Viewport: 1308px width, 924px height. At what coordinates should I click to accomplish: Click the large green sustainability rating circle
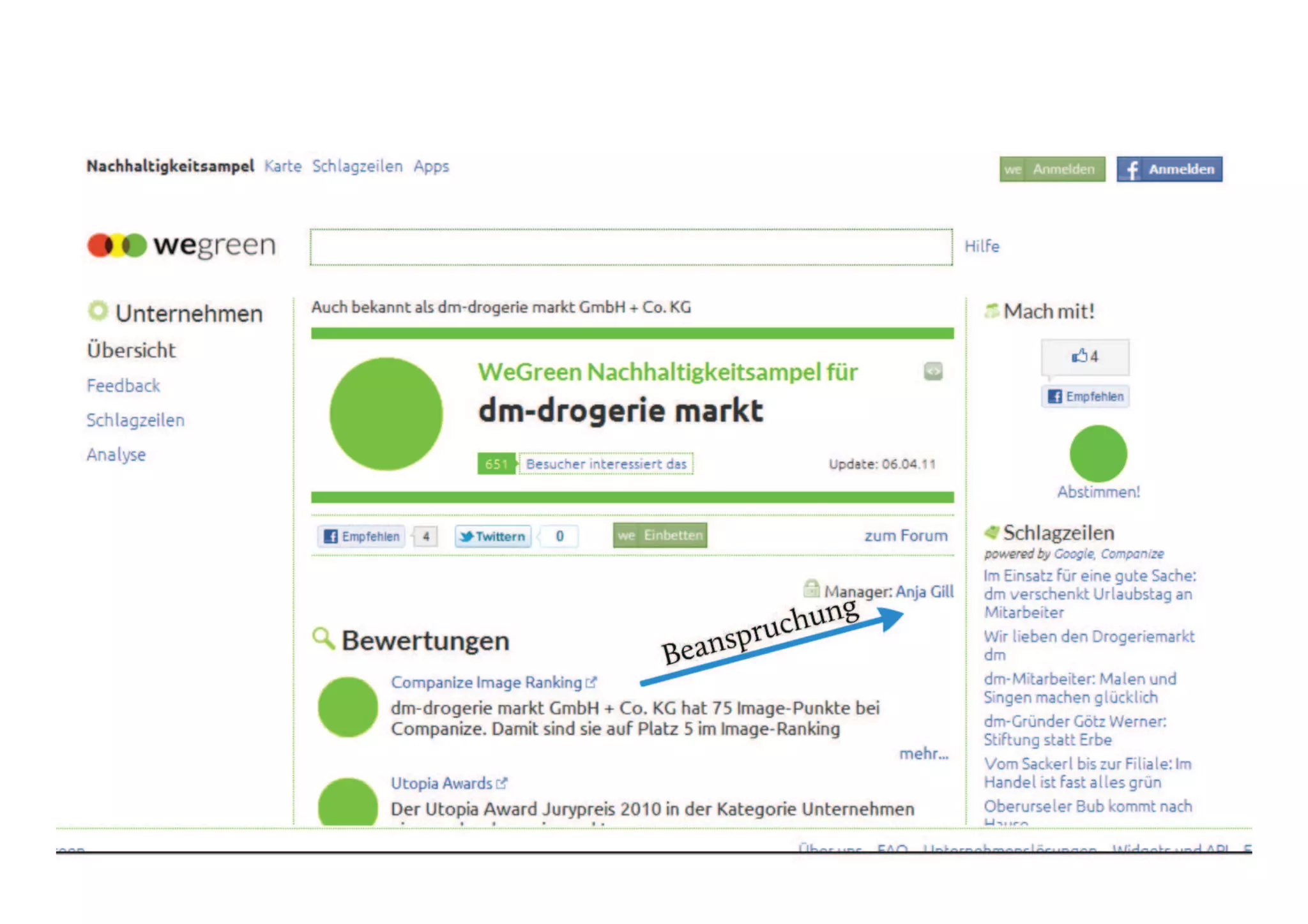(386, 414)
